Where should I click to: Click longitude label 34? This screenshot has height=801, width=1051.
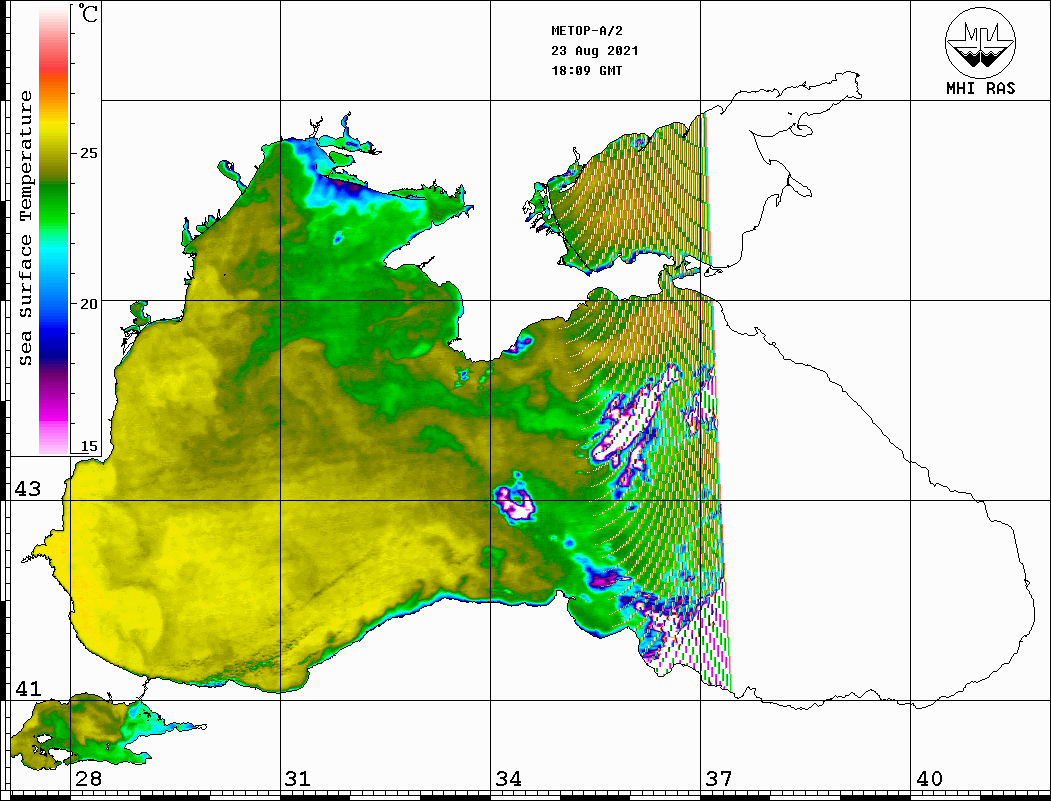(509, 778)
